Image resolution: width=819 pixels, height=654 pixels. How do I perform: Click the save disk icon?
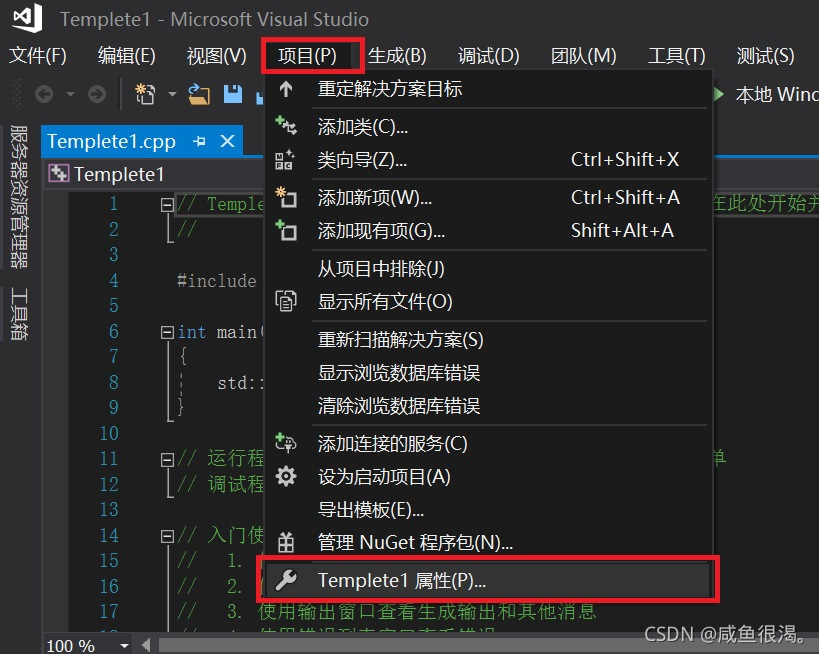pos(233,95)
